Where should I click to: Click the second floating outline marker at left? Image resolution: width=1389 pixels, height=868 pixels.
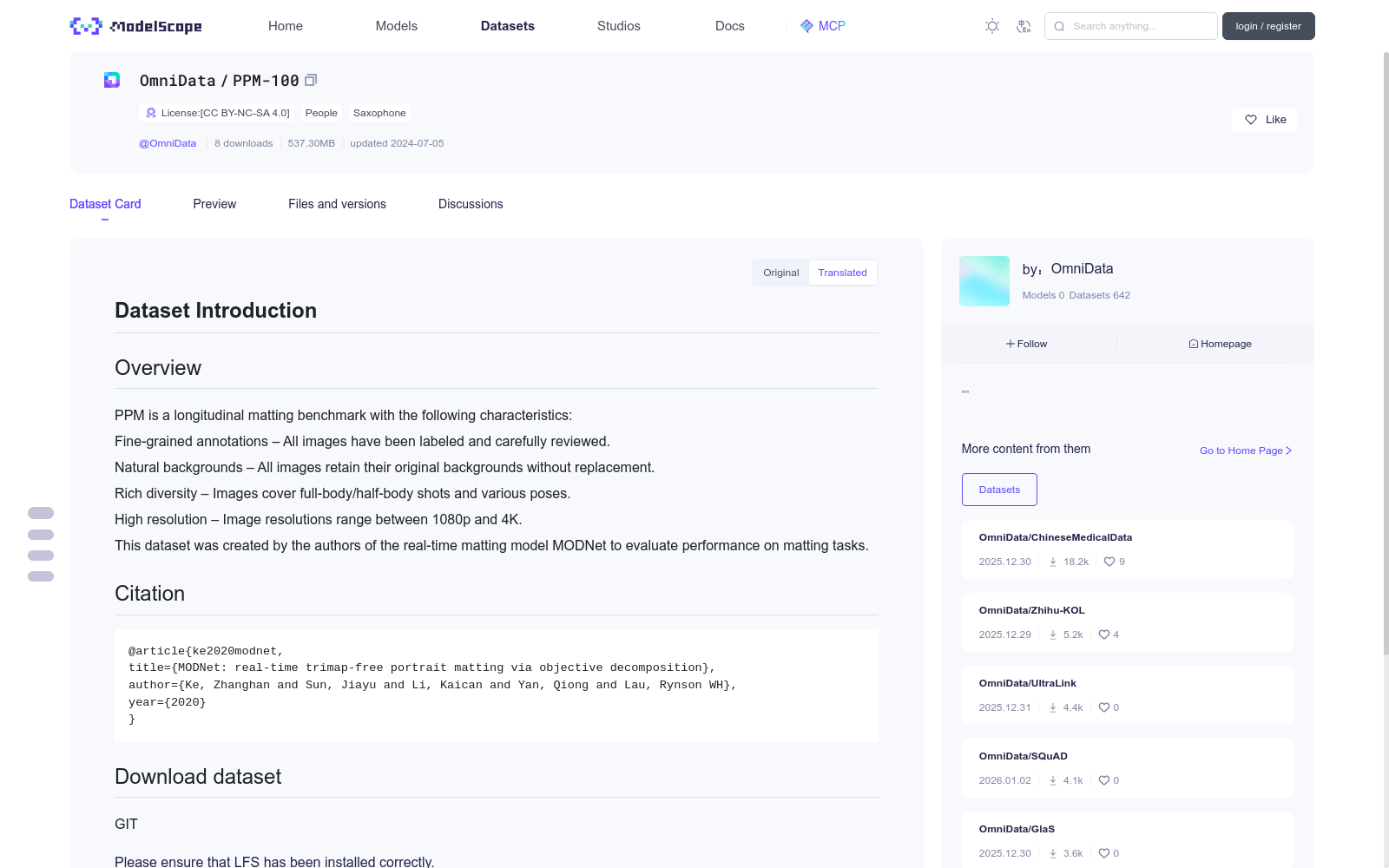[41, 535]
